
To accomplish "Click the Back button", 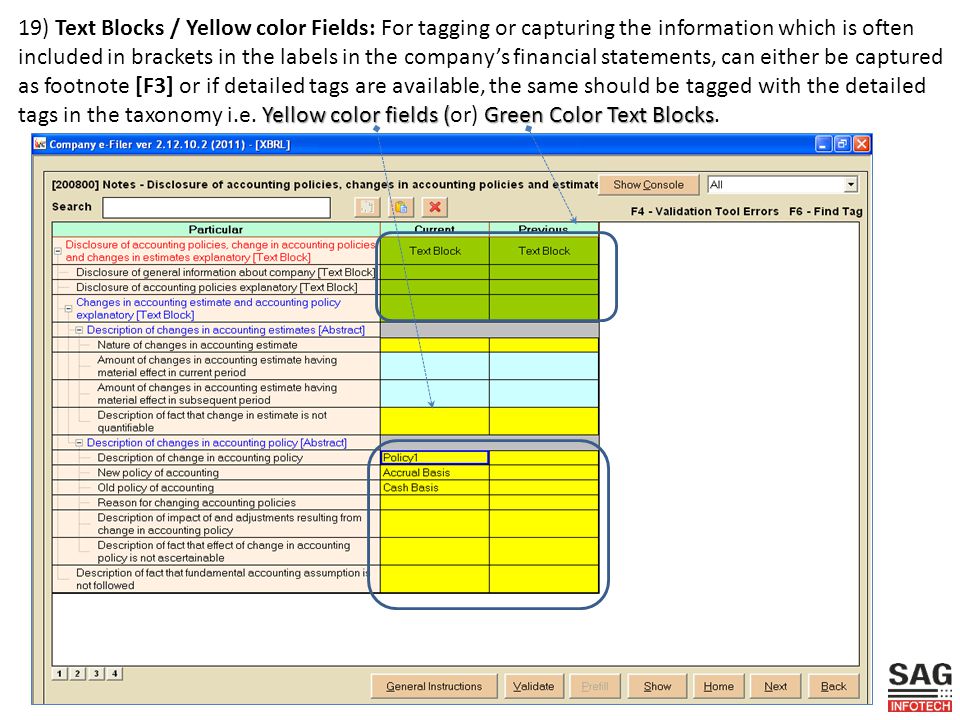I will (x=833, y=686).
